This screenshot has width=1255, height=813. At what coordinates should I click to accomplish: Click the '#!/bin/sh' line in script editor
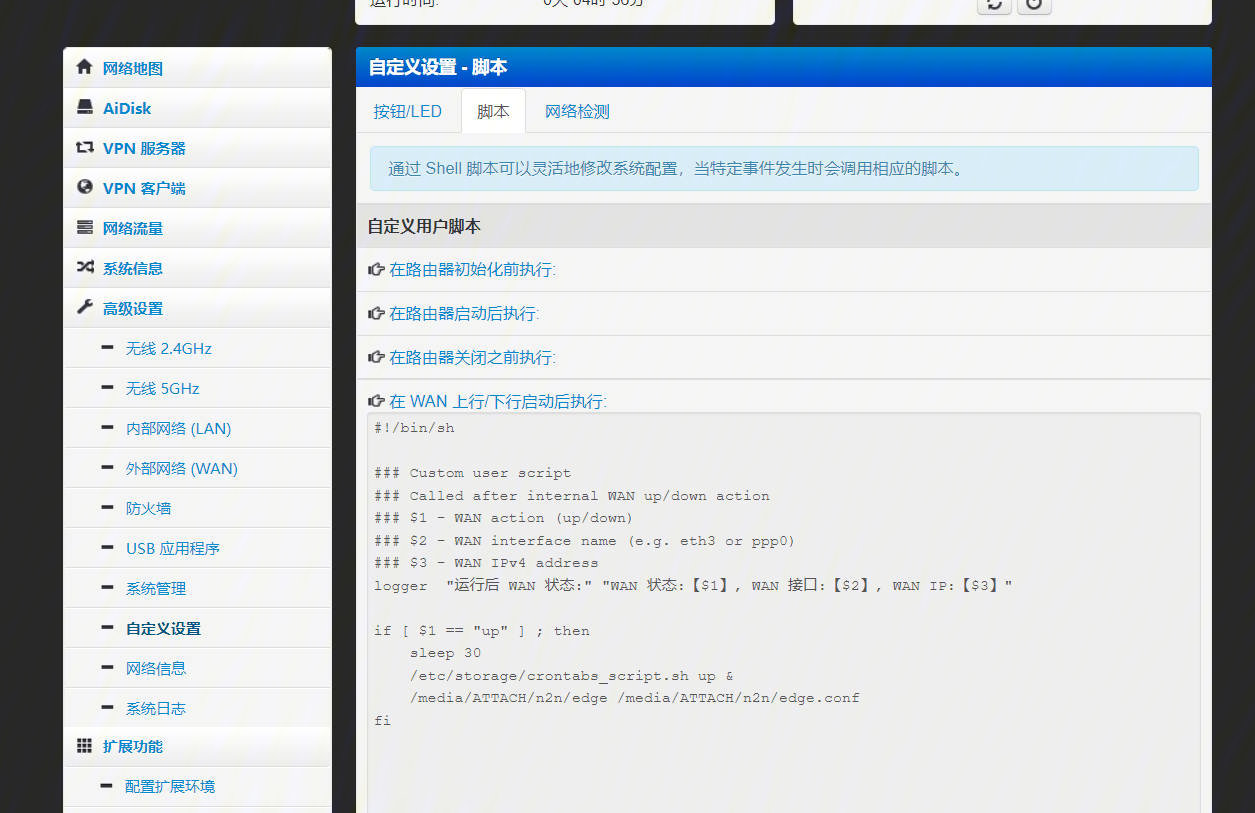[414, 428]
